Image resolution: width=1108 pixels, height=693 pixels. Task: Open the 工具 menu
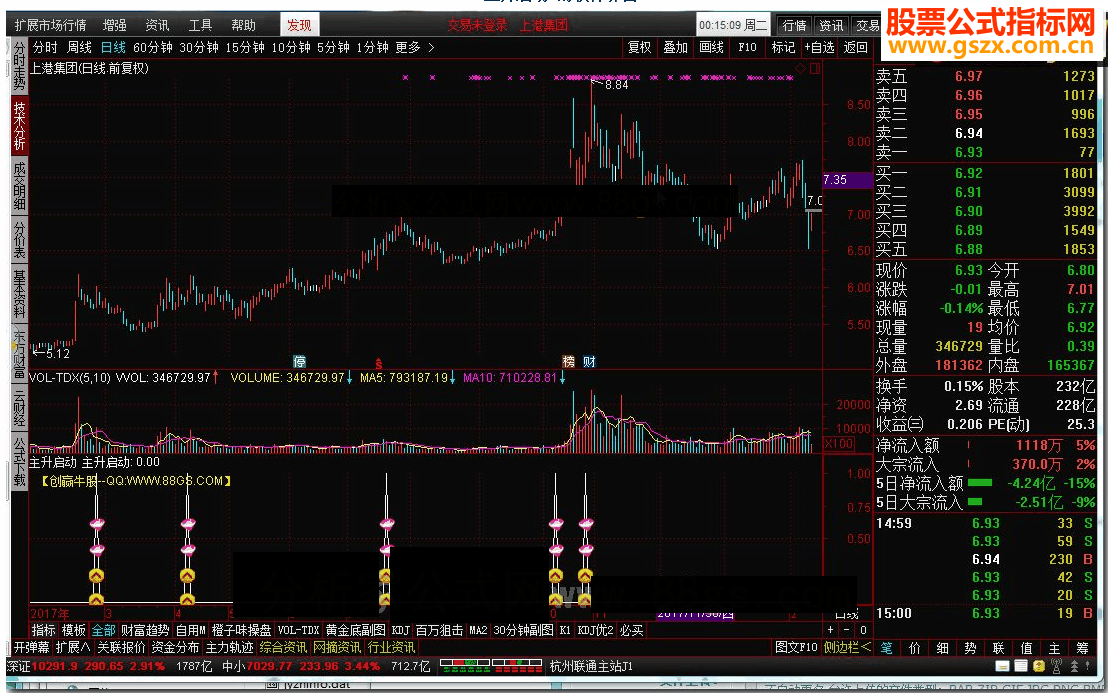point(200,25)
